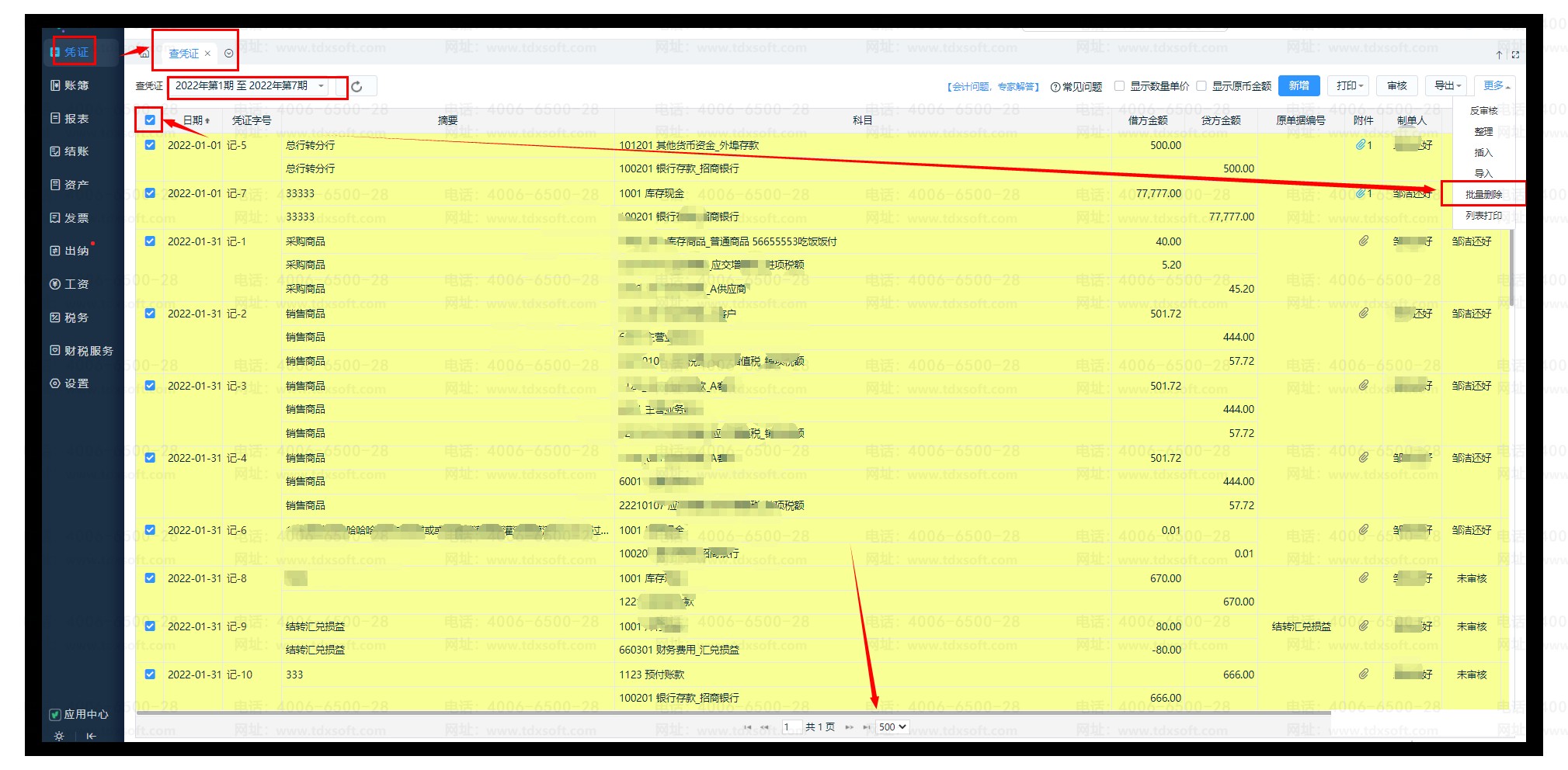Open the tab list circular arrow icon
The height and width of the screenshot is (770, 1568).
[x=228, y=54]
